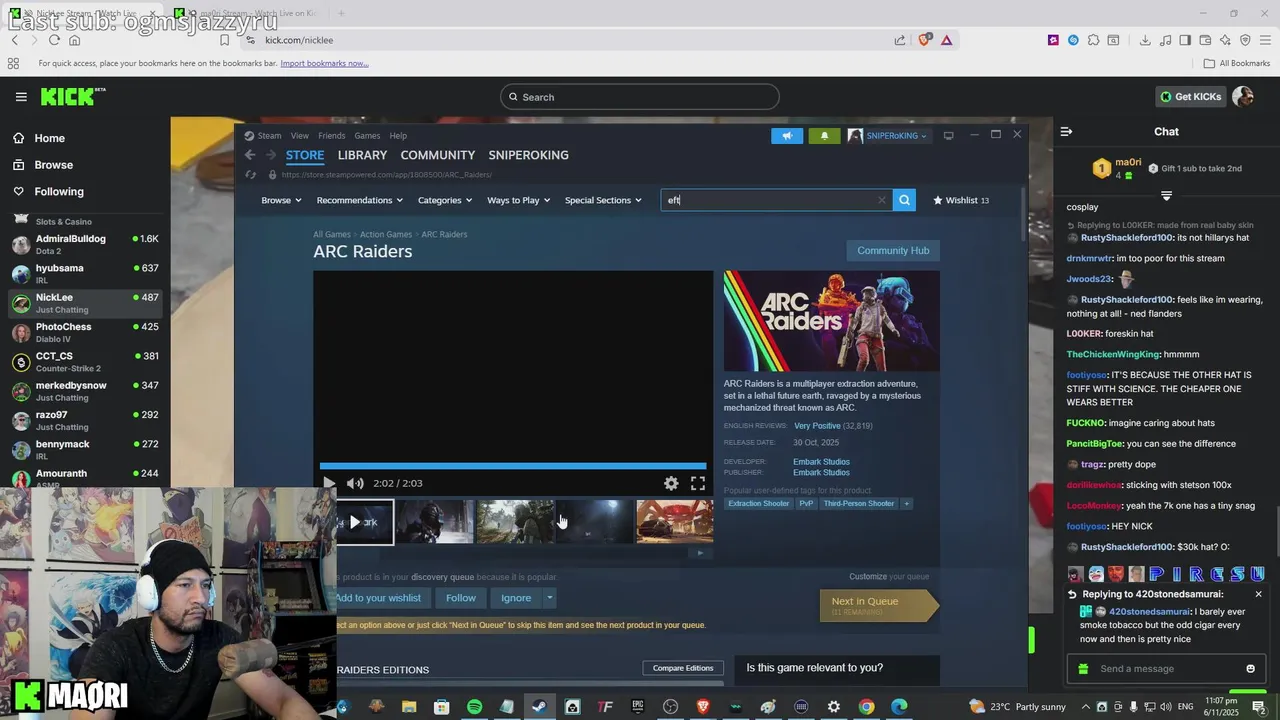Open the Steam Help menu

(398, 136)
